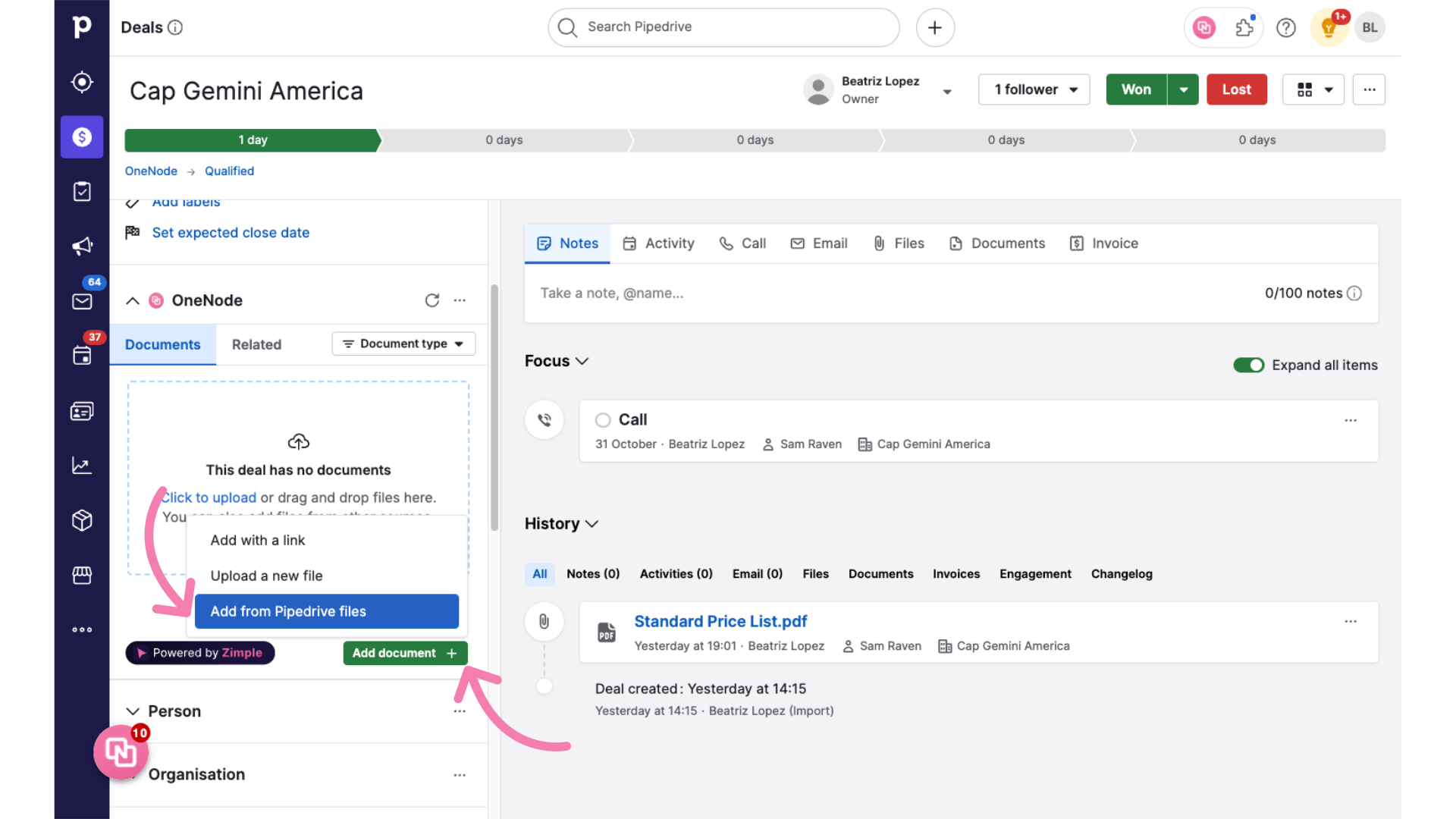
Task: Open Standard Price List.pdf three-dots menu
Action: 1351,621
